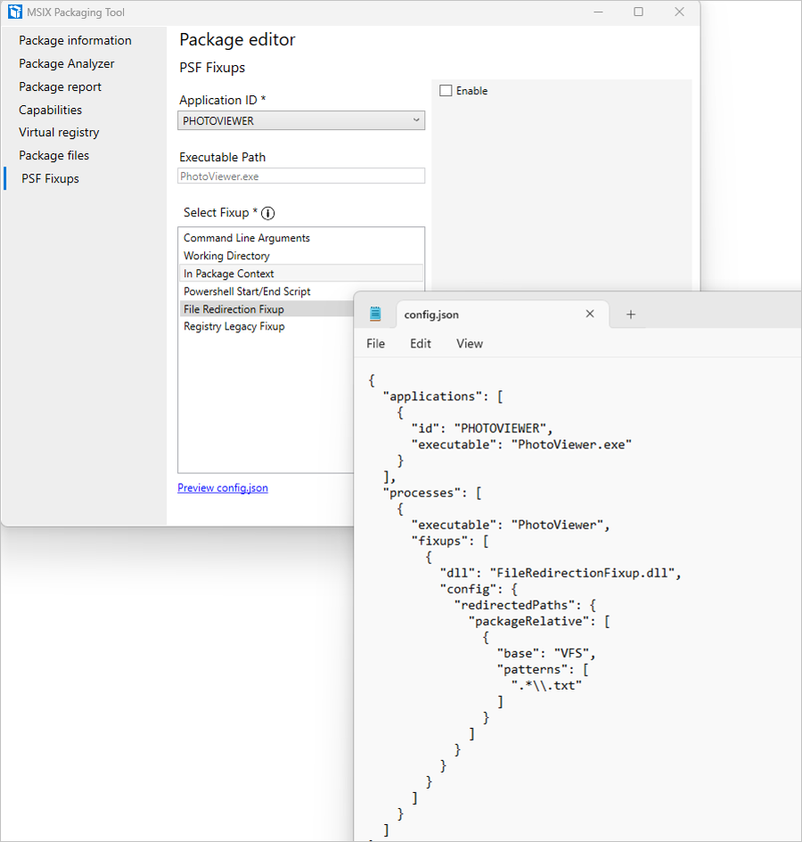
Task: Open Package Analyzer page
Action: click(x=67, y=63)
